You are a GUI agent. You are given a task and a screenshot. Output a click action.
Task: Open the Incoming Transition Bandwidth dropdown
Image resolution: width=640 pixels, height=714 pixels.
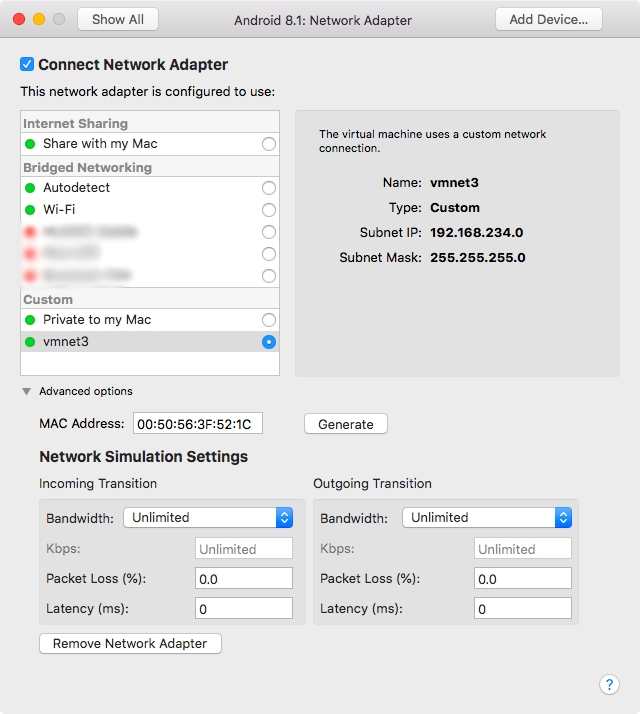(208, 517)
